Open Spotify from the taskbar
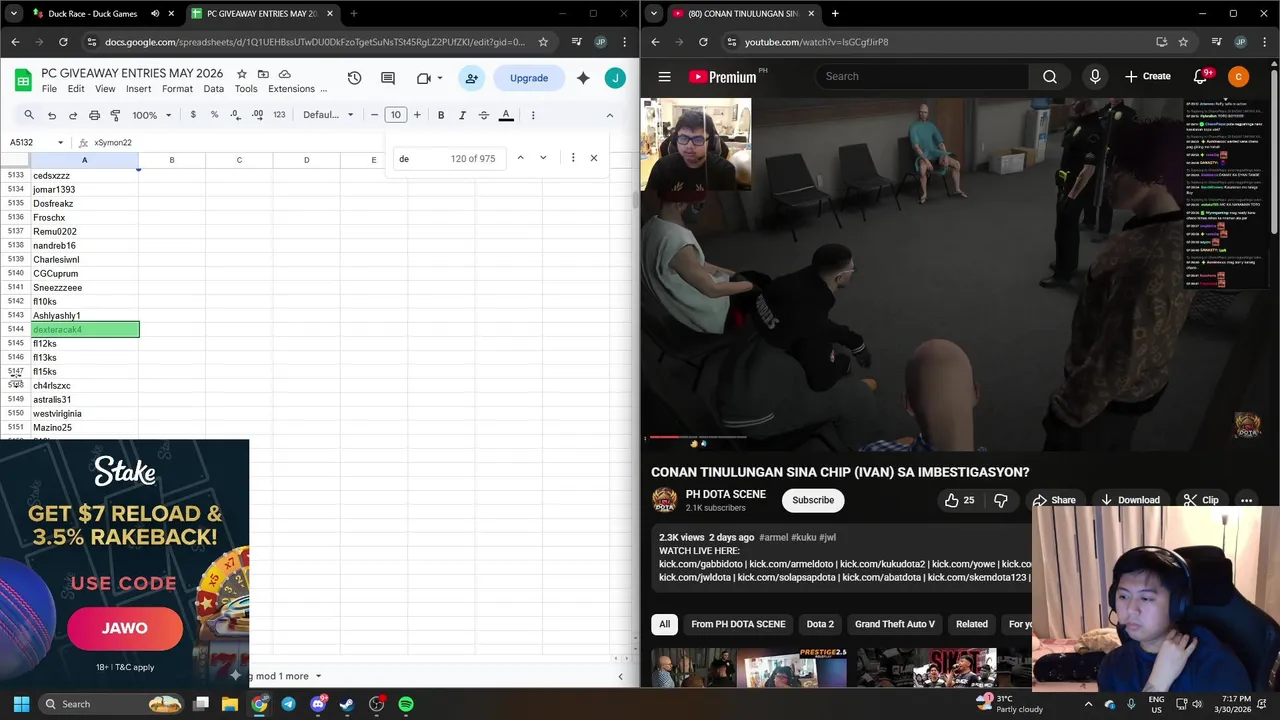 tap(406, 704)
